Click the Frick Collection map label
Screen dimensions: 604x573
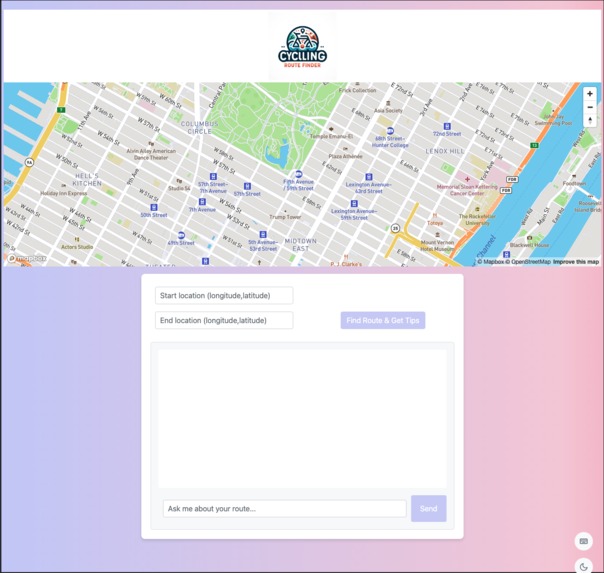[x=357, y=90]
